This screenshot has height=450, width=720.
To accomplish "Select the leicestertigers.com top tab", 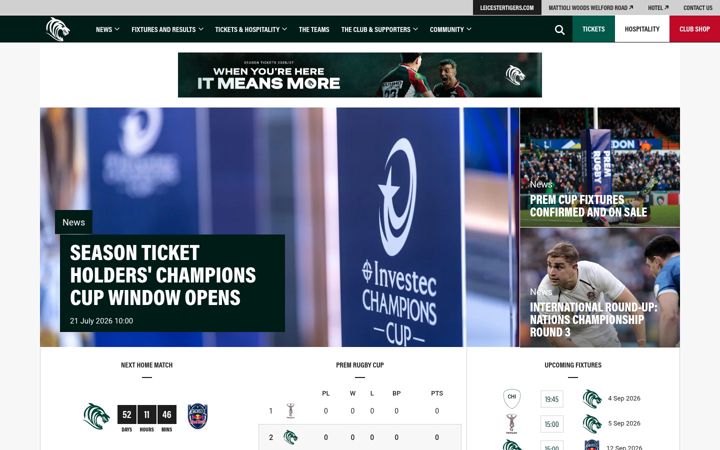I will click(507, 8).
